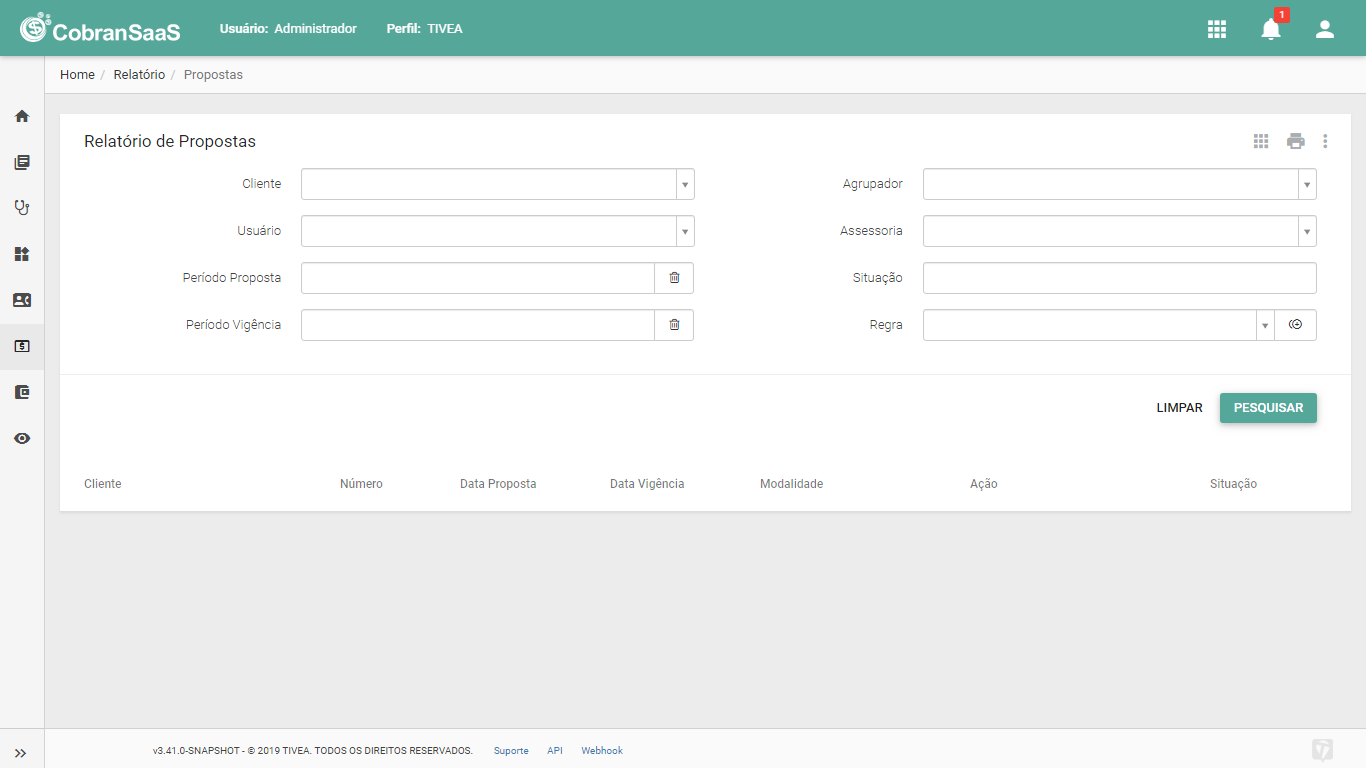Click the Perfil: TIVEA header text

pos(424,29)
